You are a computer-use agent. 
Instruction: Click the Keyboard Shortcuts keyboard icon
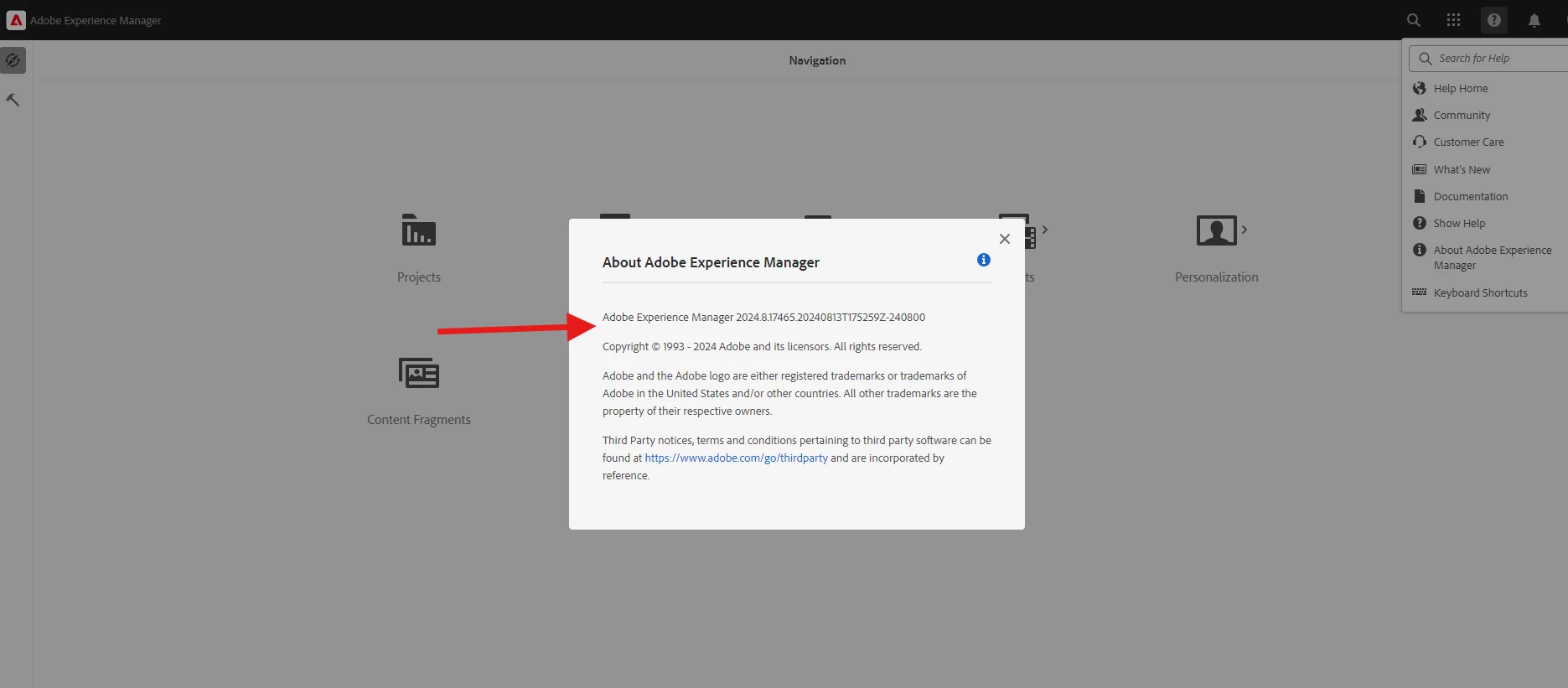1420,292
